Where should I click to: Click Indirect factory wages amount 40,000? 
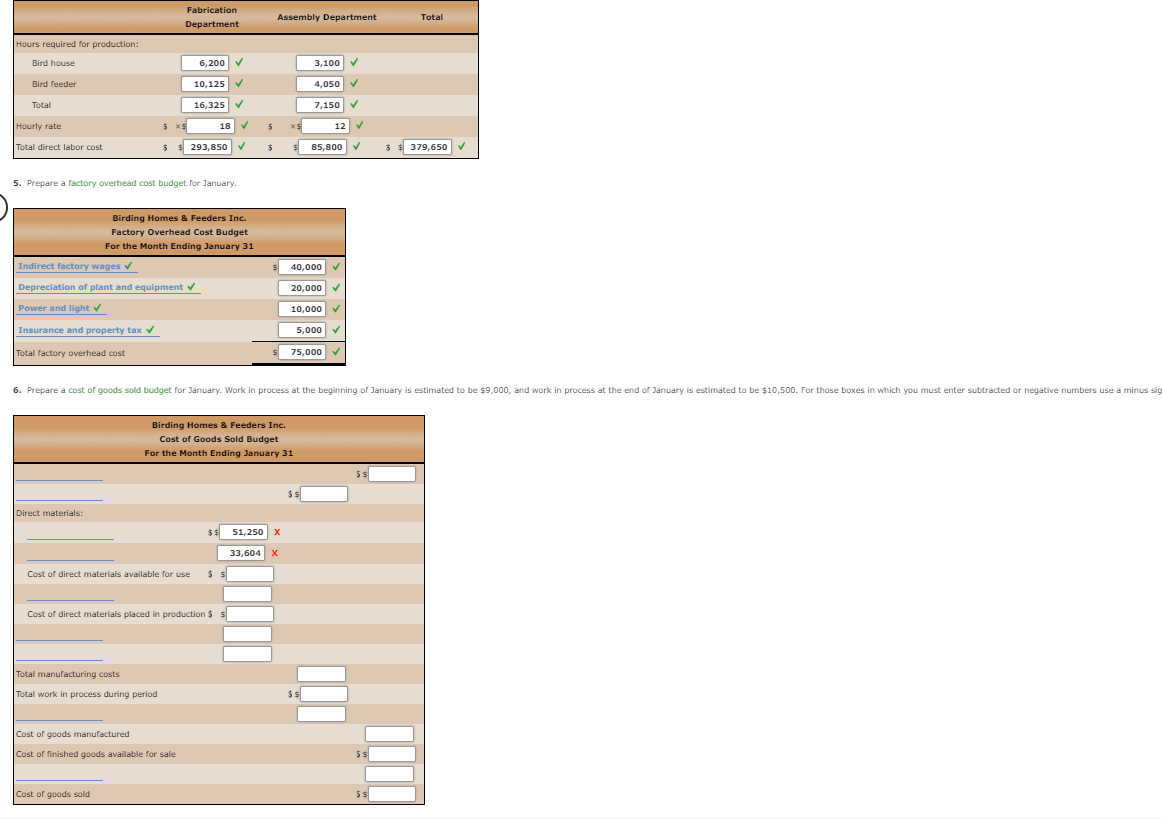coord(302,267)
